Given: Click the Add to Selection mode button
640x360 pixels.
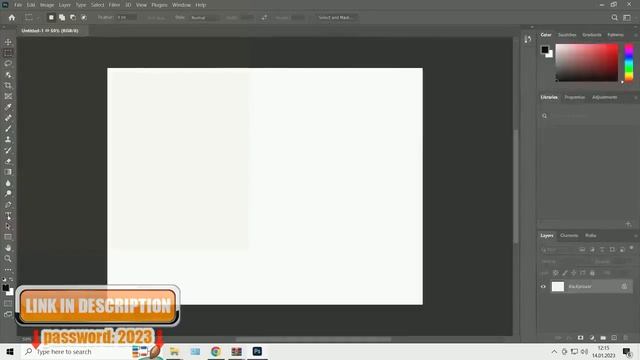Looking at the screenshot, I should tap(62, 18).
